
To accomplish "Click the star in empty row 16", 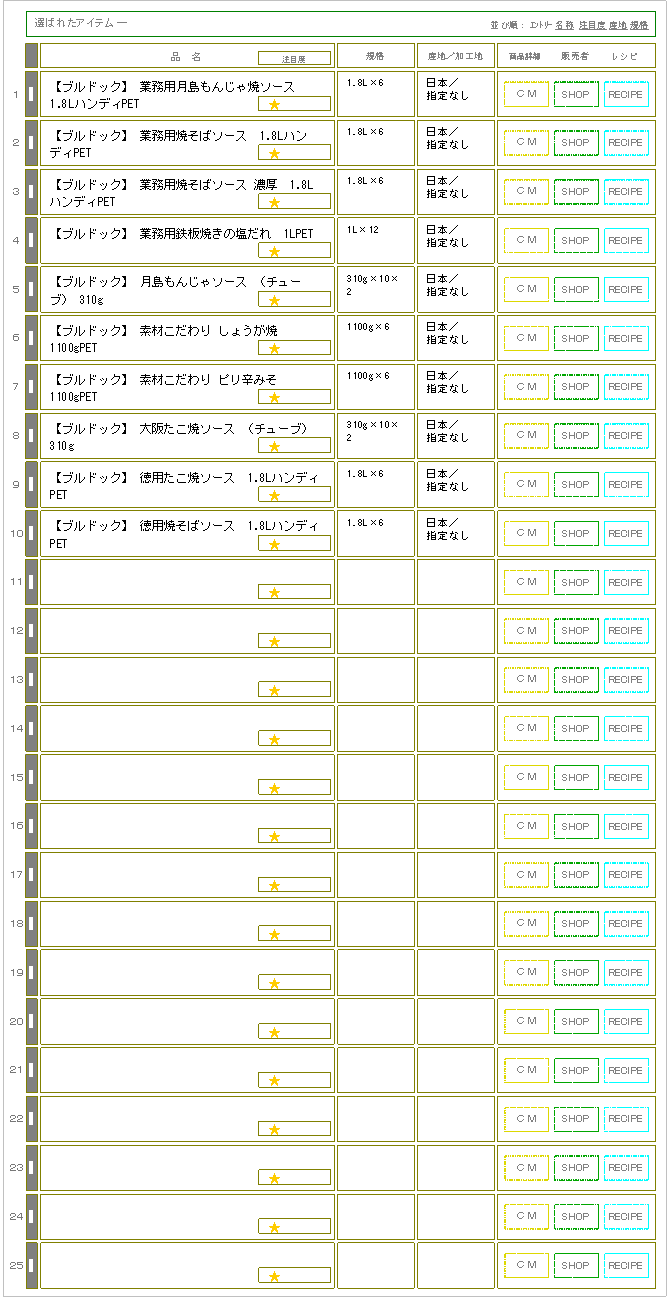I will click(274, 837).
